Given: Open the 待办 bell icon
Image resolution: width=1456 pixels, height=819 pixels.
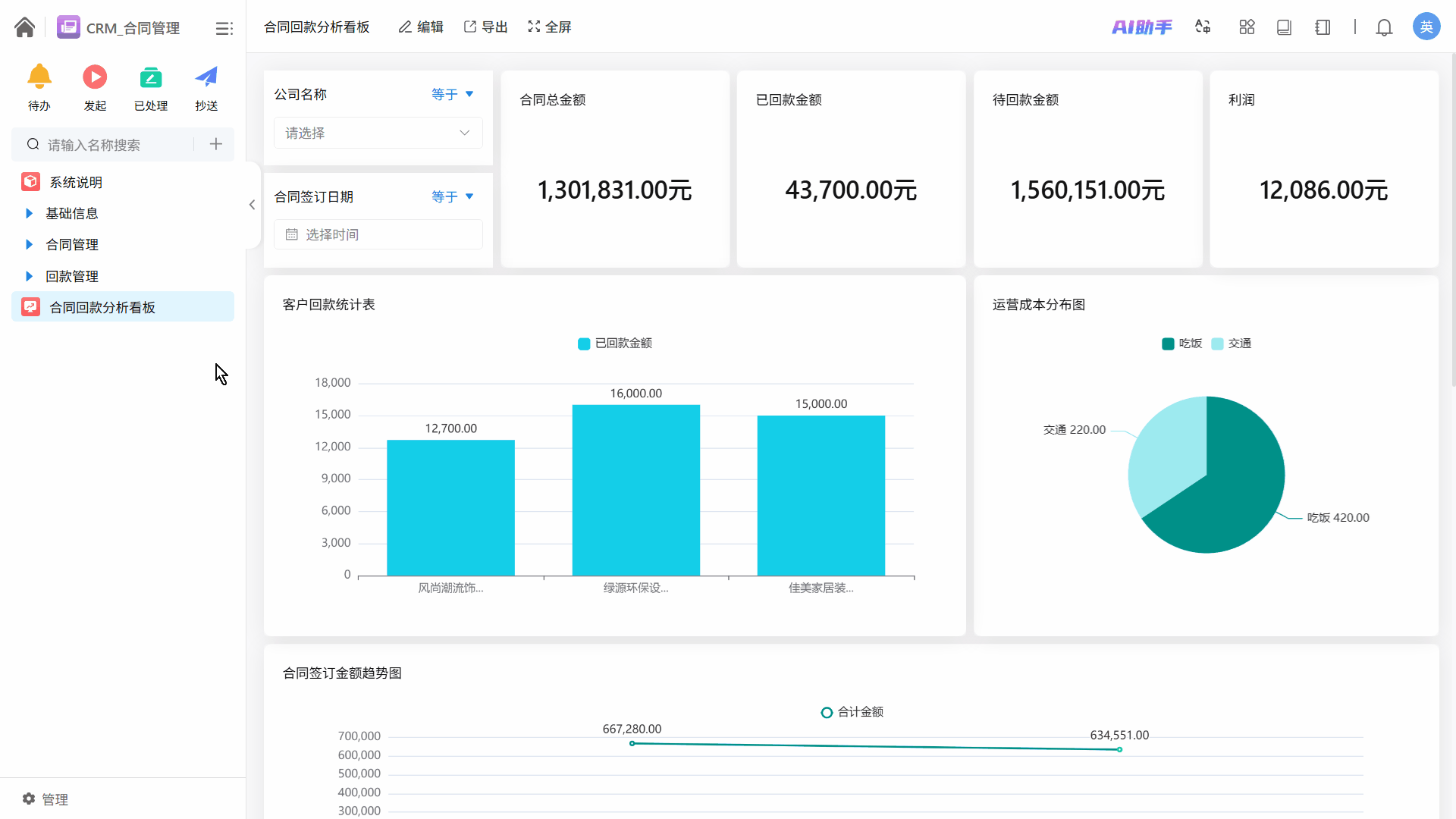Looking at the screenshot, I should [x=39, y=77].
